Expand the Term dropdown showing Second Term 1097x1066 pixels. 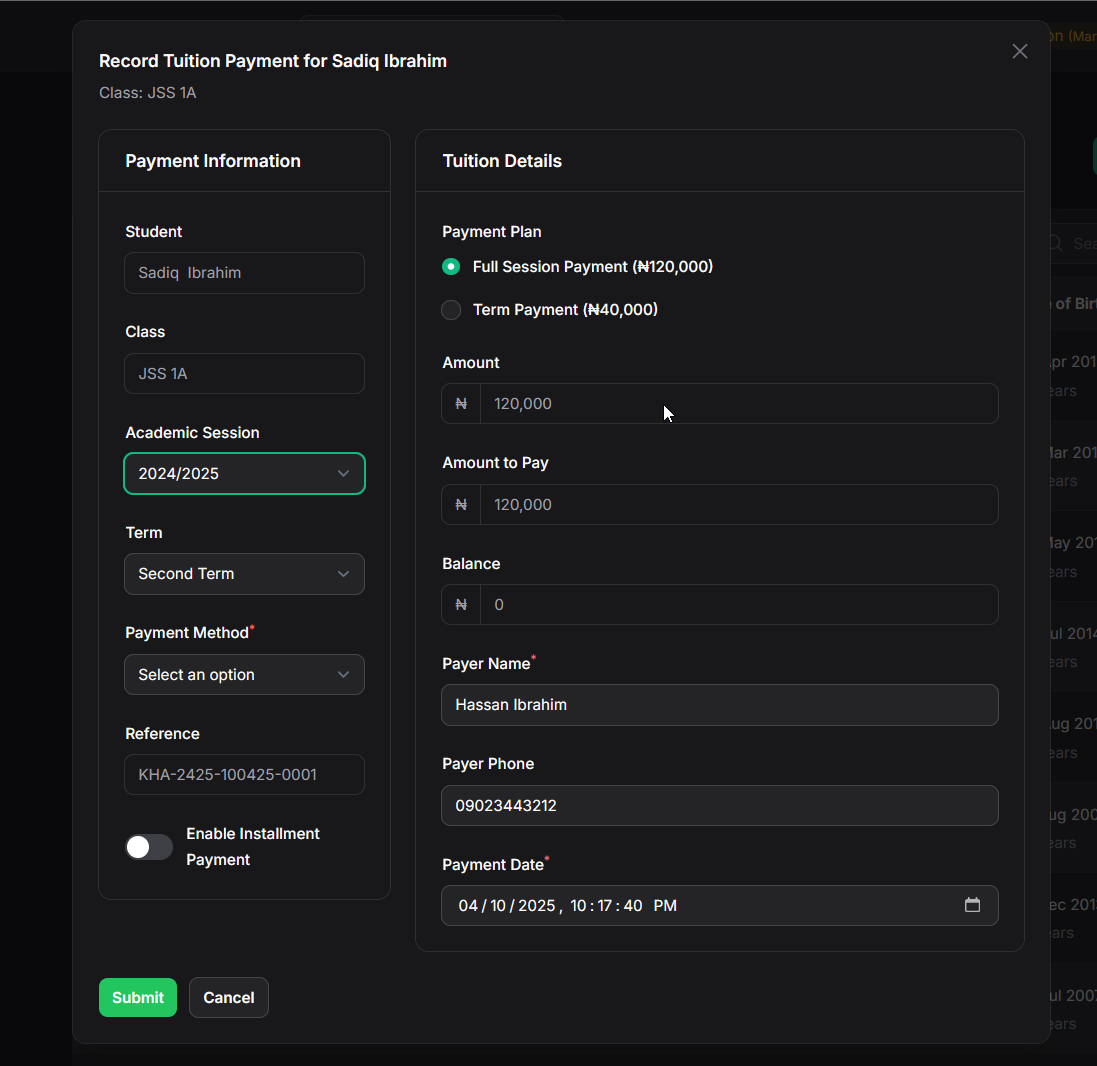coord(244,574)
